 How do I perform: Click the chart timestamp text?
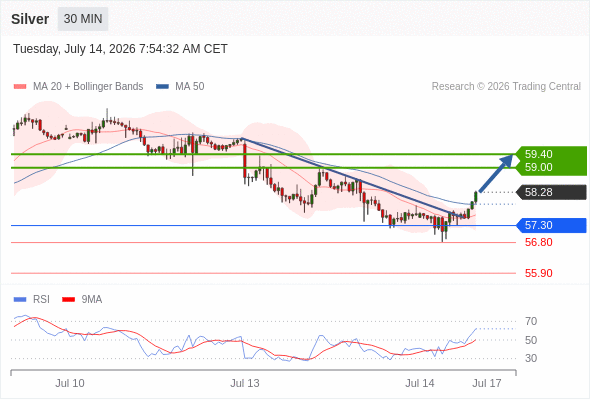pyautogui.click(x=120, y=49)
